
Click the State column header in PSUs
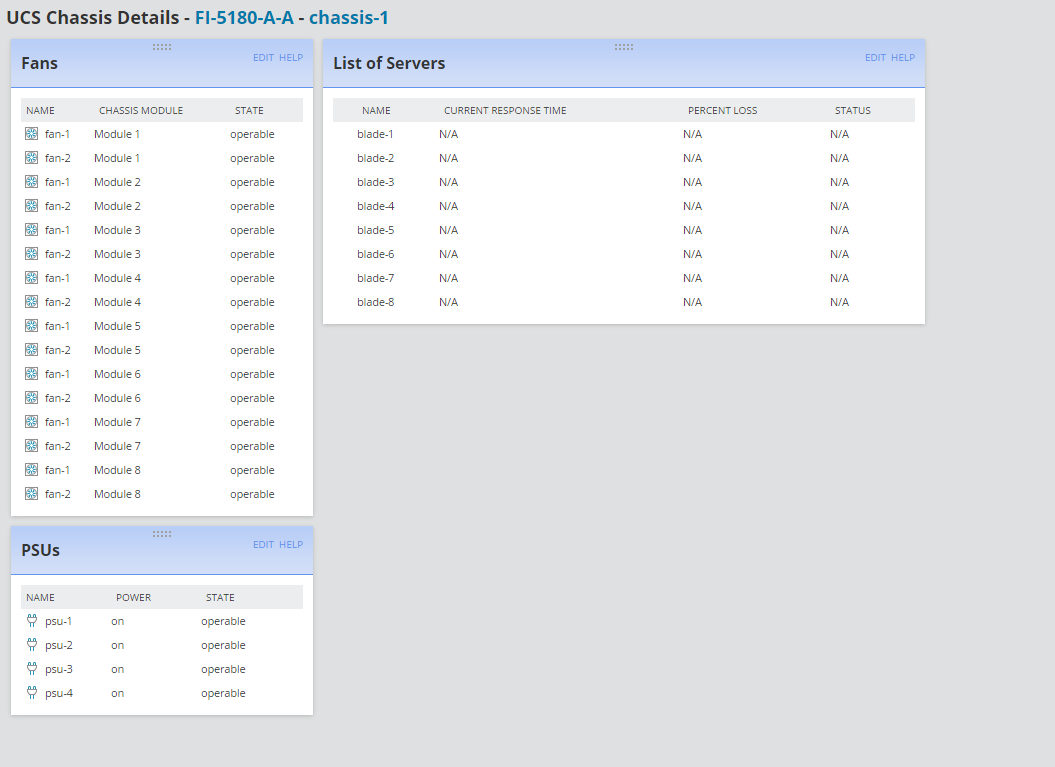220,597
